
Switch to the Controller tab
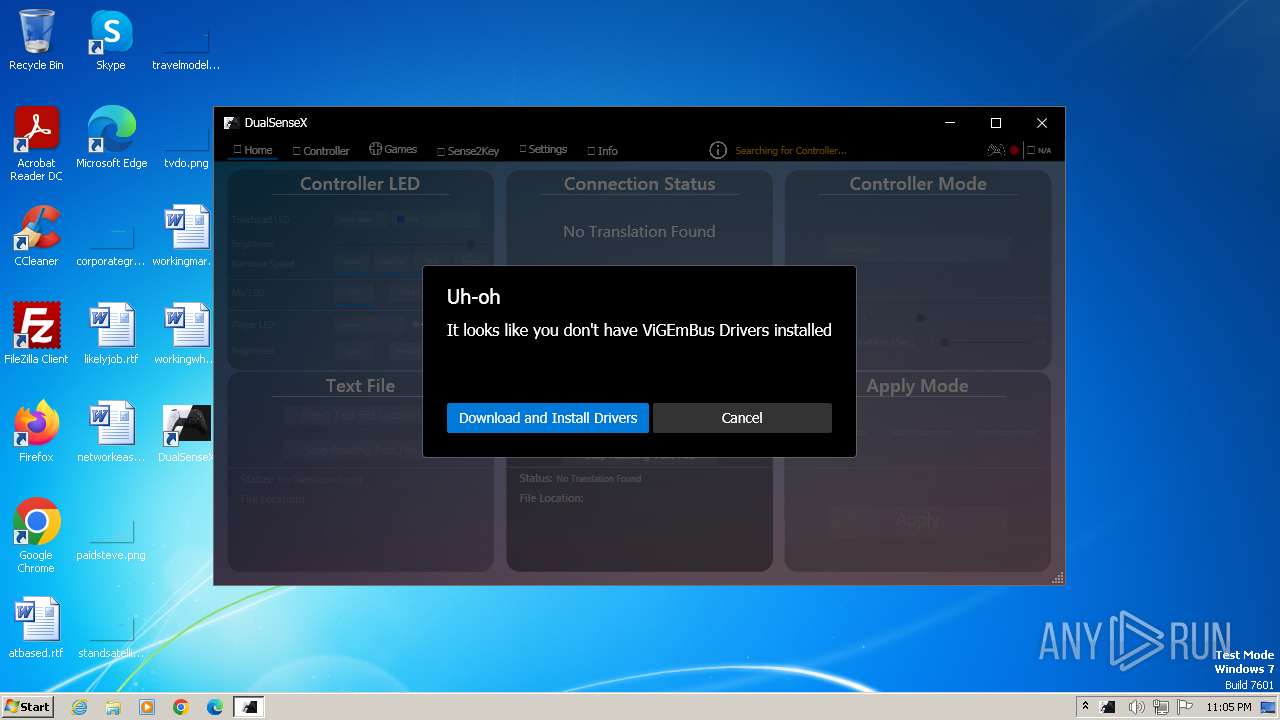[321, 151]
